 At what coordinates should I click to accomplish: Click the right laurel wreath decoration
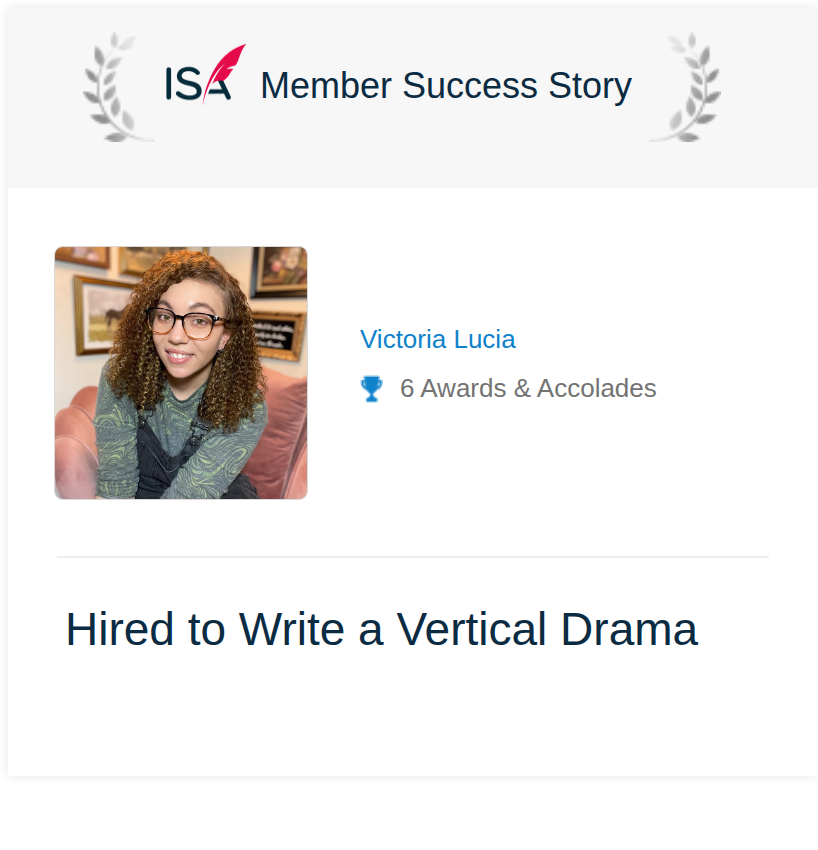[x=686, y=87]
